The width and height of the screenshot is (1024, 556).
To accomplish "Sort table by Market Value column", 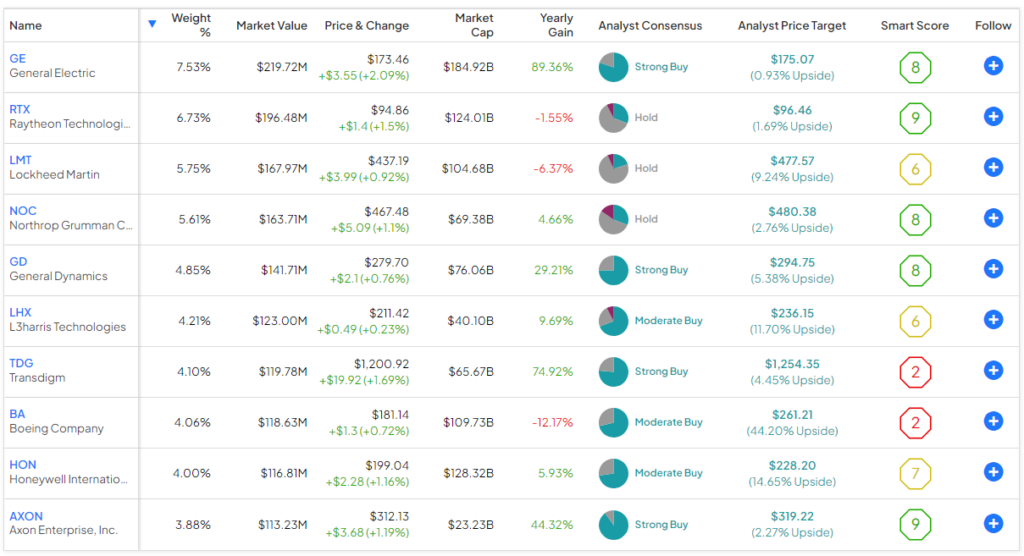I will point(271,26).
